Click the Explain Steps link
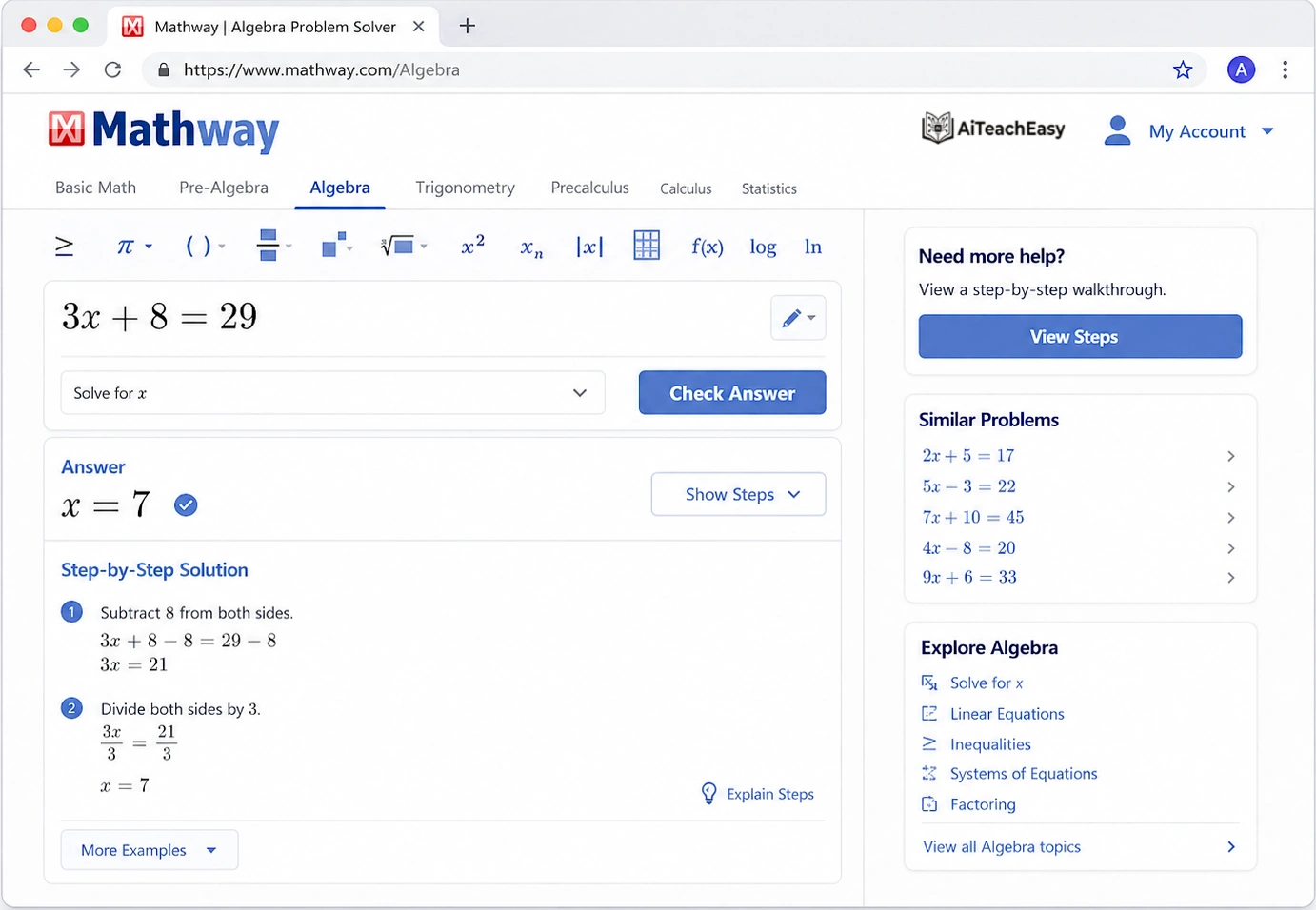 [x=769, y=794]
